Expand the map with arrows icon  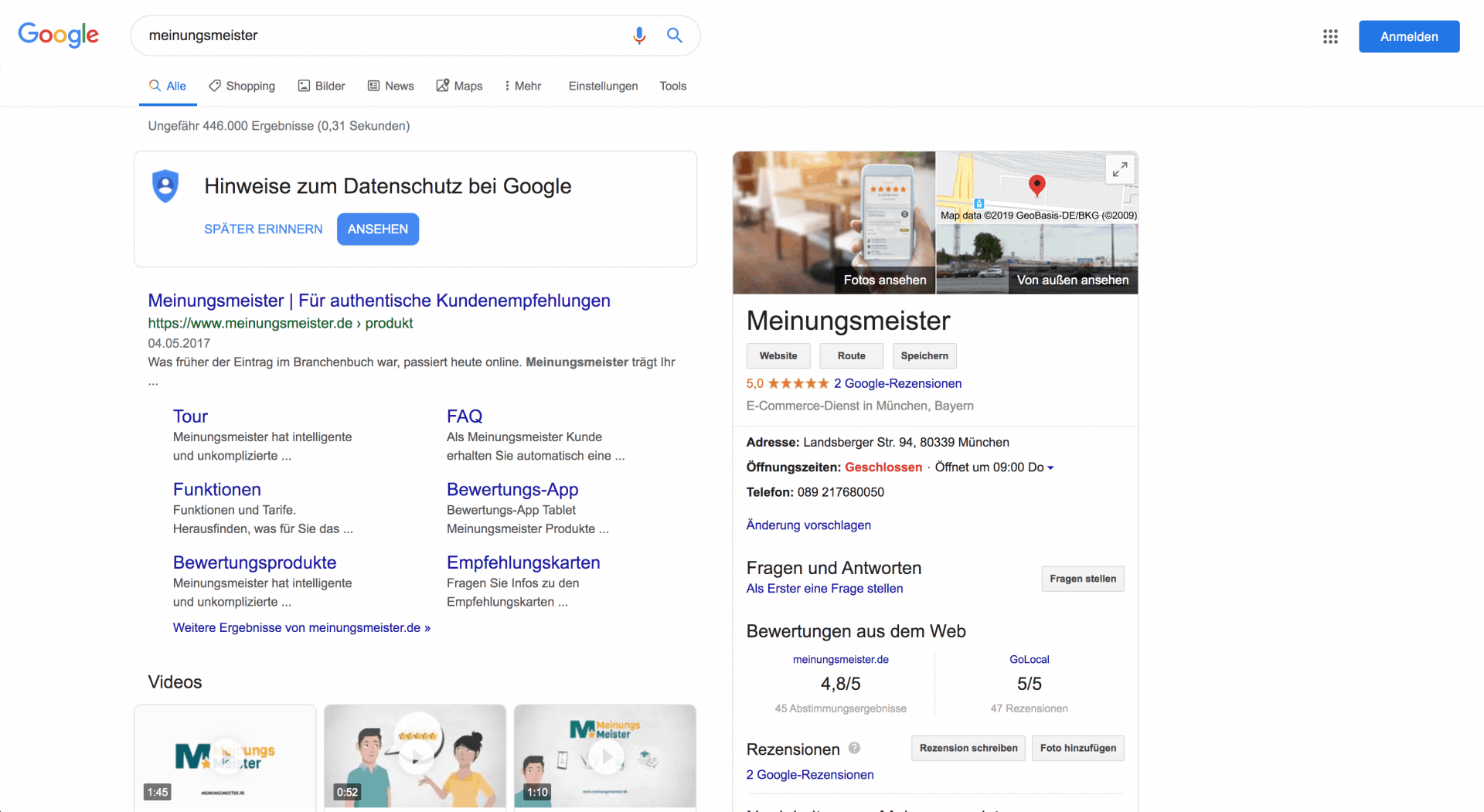tap(1120, 169)
